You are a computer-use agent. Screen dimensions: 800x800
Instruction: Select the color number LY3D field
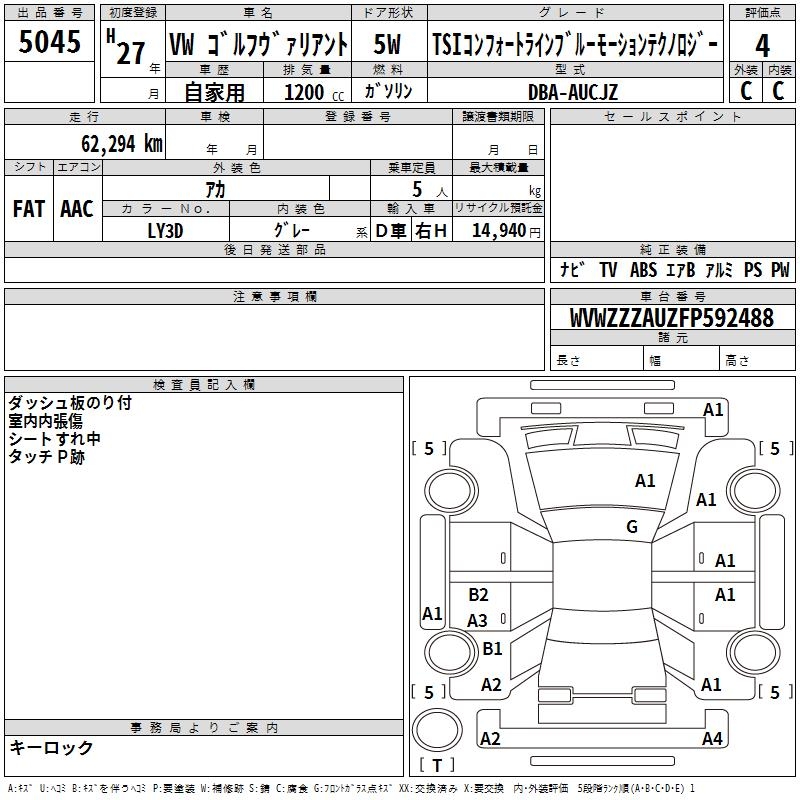[165, 231]
